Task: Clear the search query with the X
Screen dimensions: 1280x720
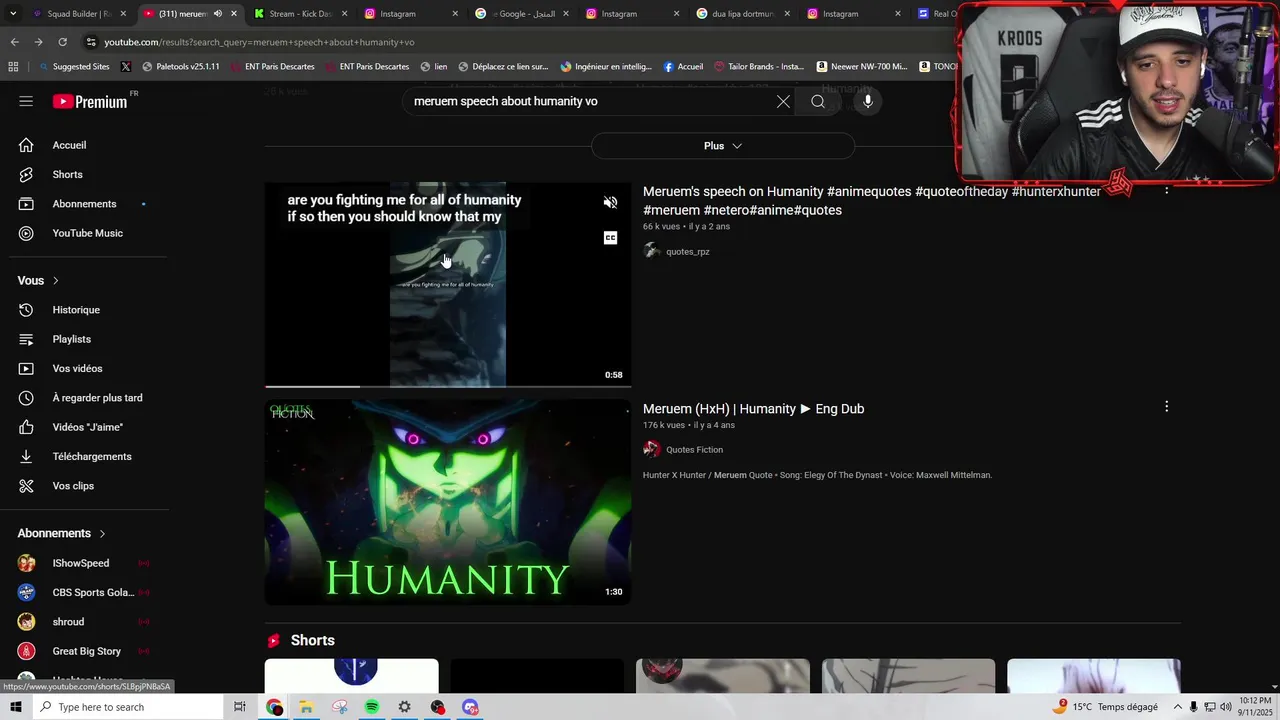Action: coord(783,101)
